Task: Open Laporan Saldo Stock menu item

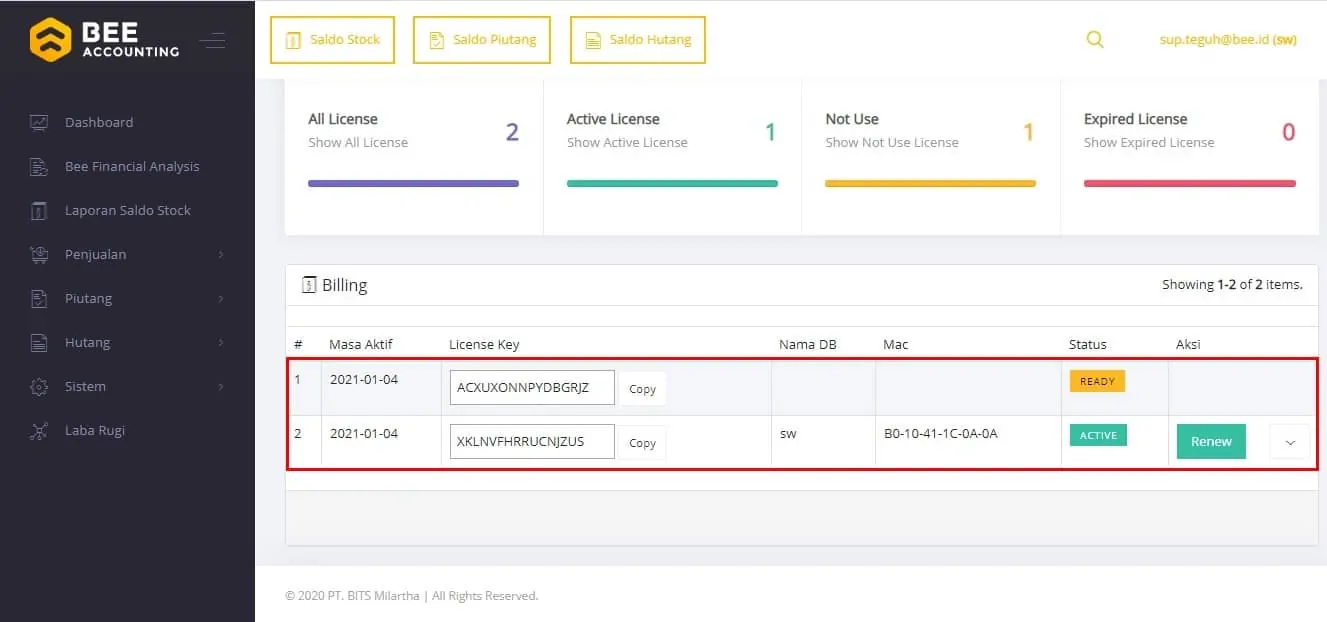Action: coord(128,210)
